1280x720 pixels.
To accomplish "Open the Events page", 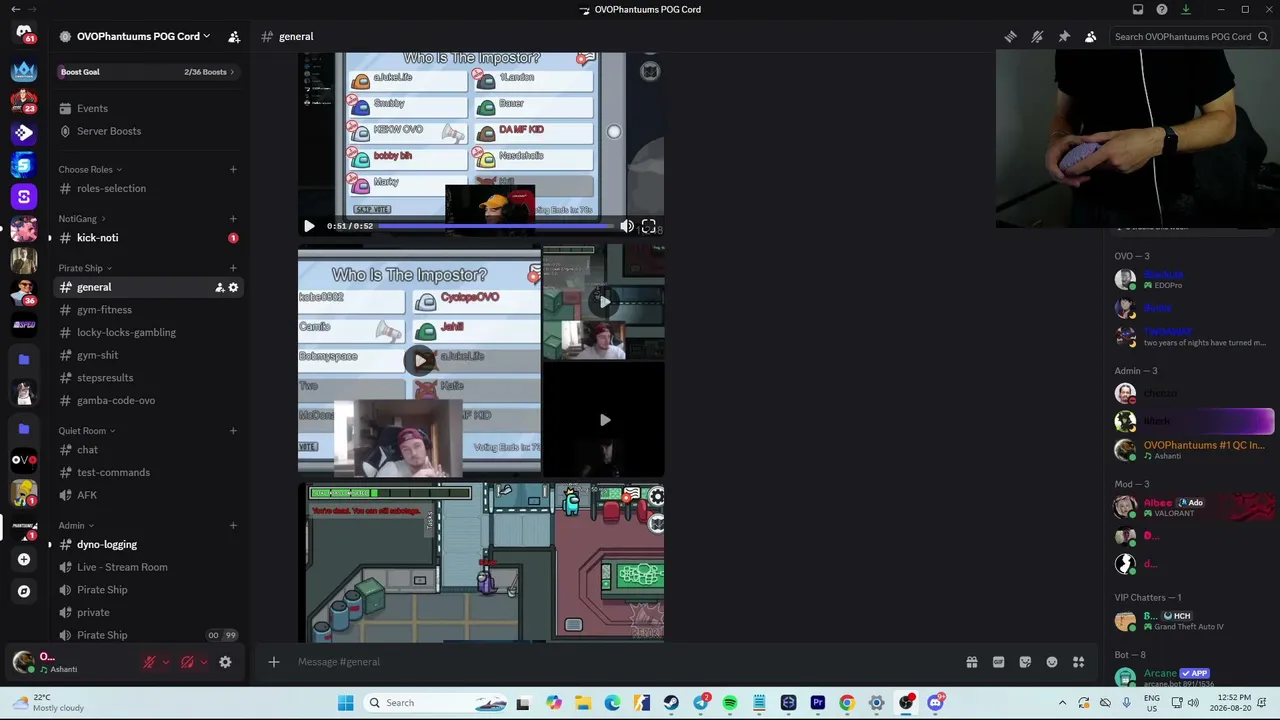I will pyautogui.click(x=147, y=109).
